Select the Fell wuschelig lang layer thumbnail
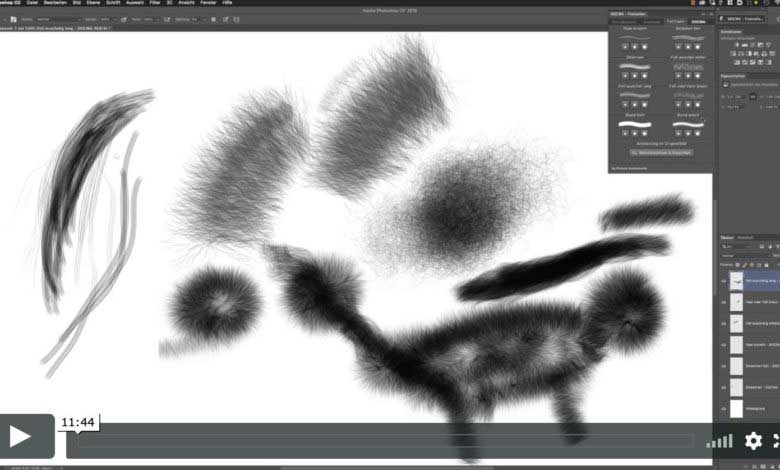780x470 pixels. click(736, 281)
